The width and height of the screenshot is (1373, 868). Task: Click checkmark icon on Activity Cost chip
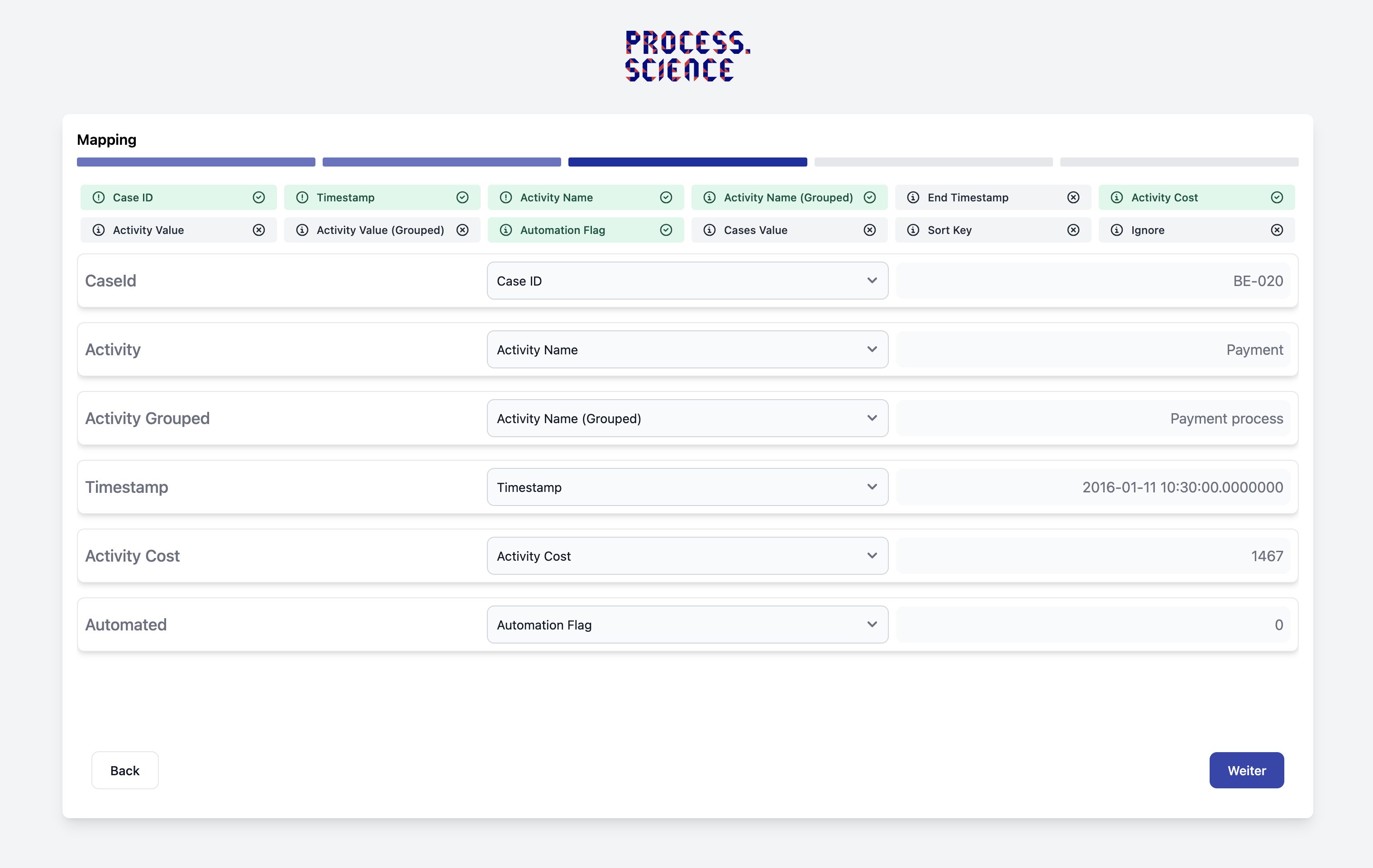tap(1277, 197)
